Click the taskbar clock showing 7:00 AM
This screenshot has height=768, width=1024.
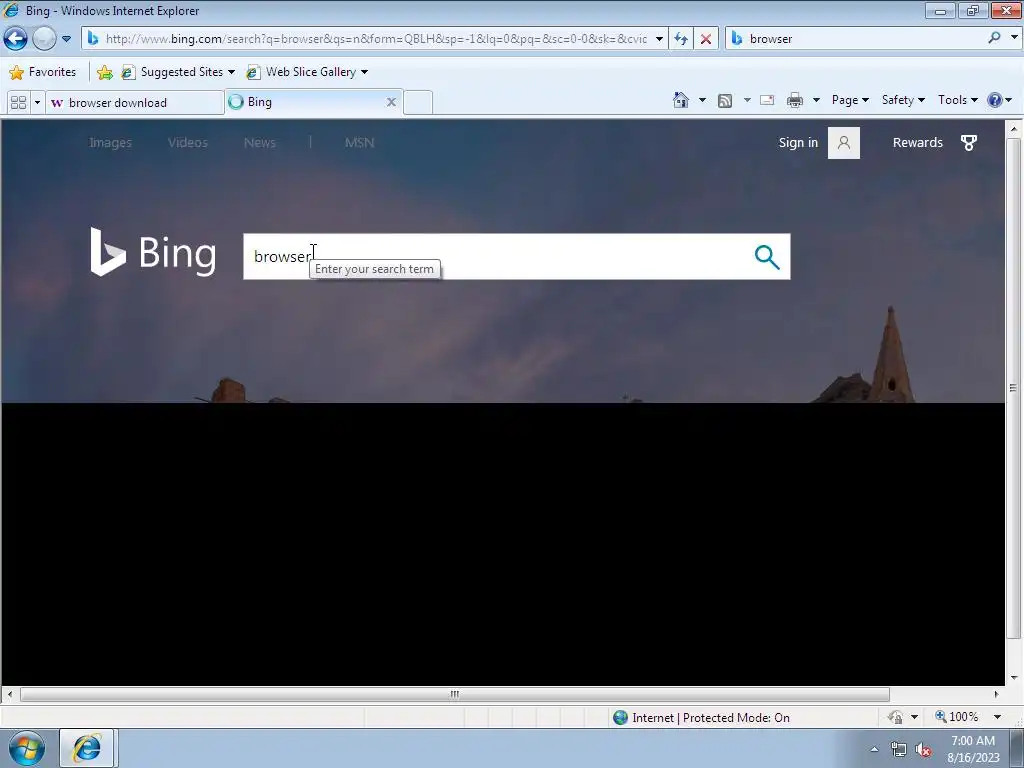click(x=973, y=748)
